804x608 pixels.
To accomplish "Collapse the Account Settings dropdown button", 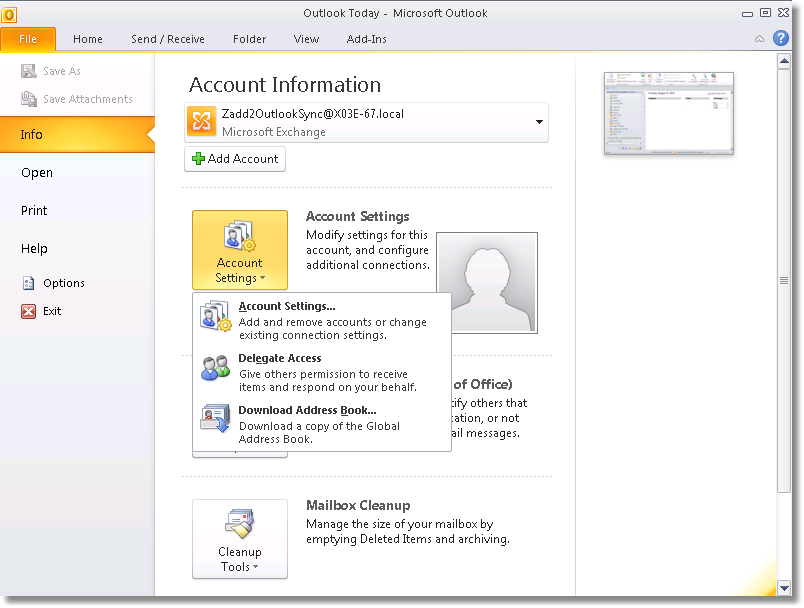I will pos(240,250).
